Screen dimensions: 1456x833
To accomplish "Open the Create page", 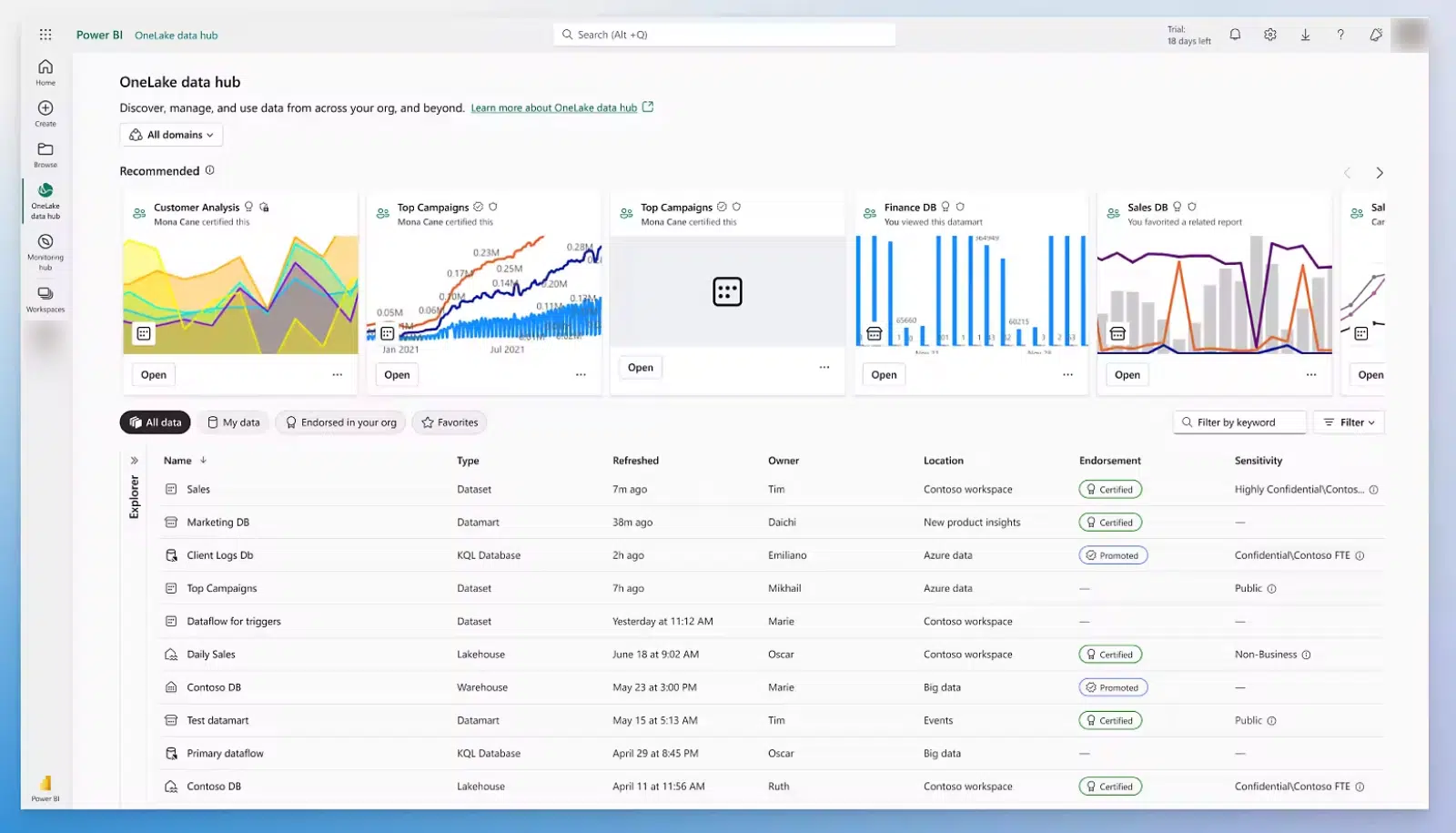I will coord(45,114).
